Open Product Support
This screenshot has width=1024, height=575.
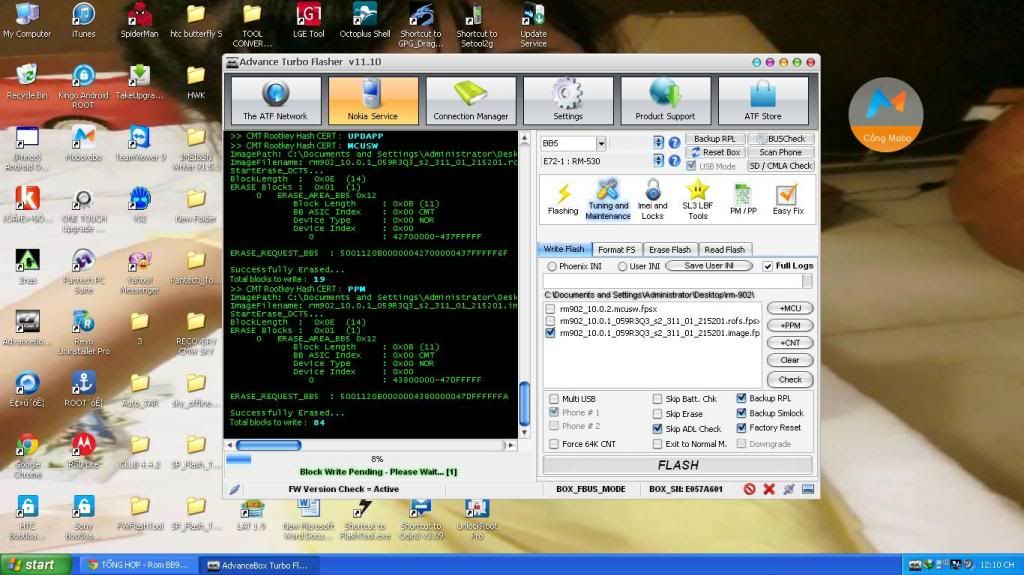tap(665, 100)
